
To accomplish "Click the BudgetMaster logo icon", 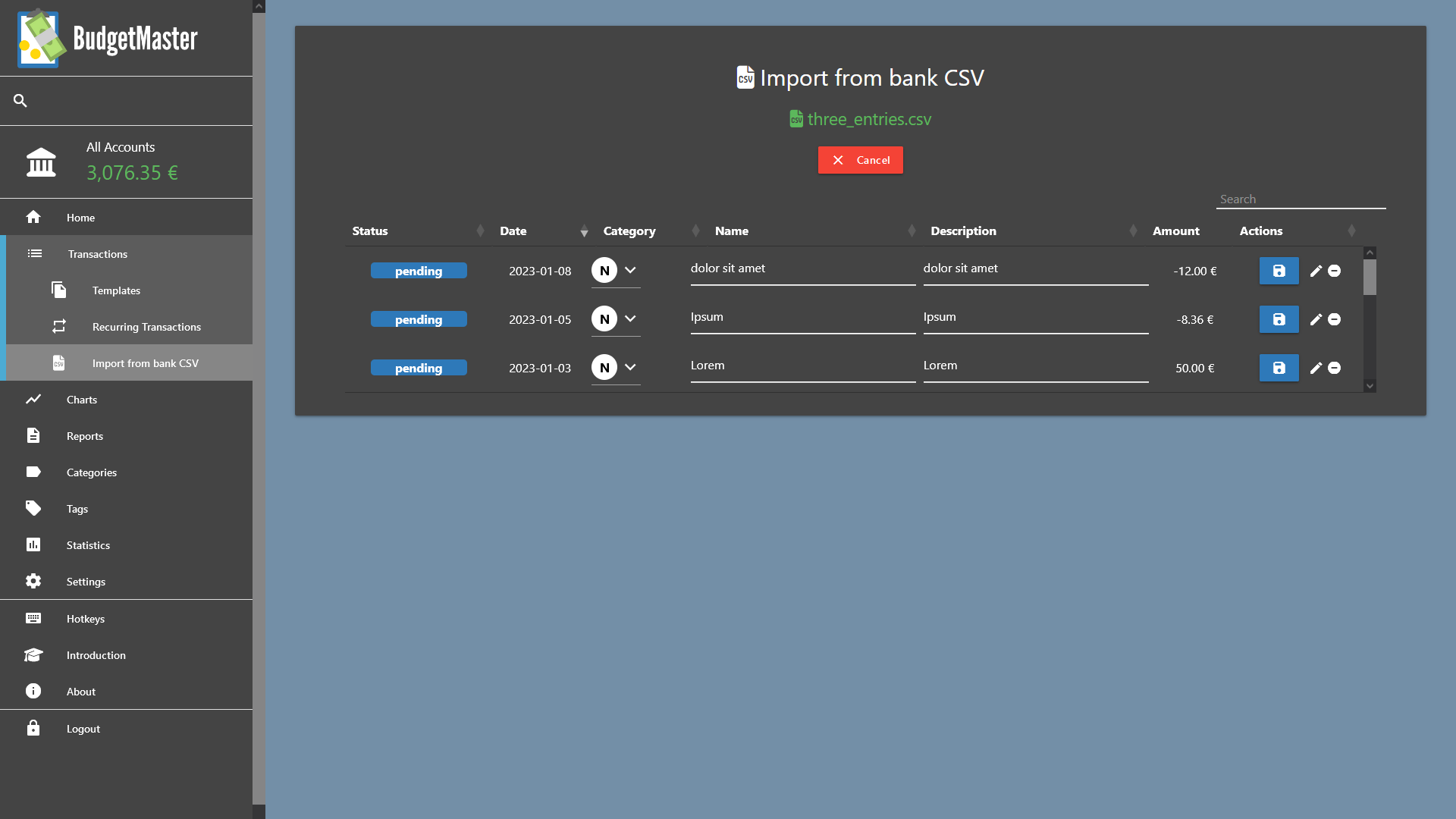I will pyautogui.click(x=42, y=38).
